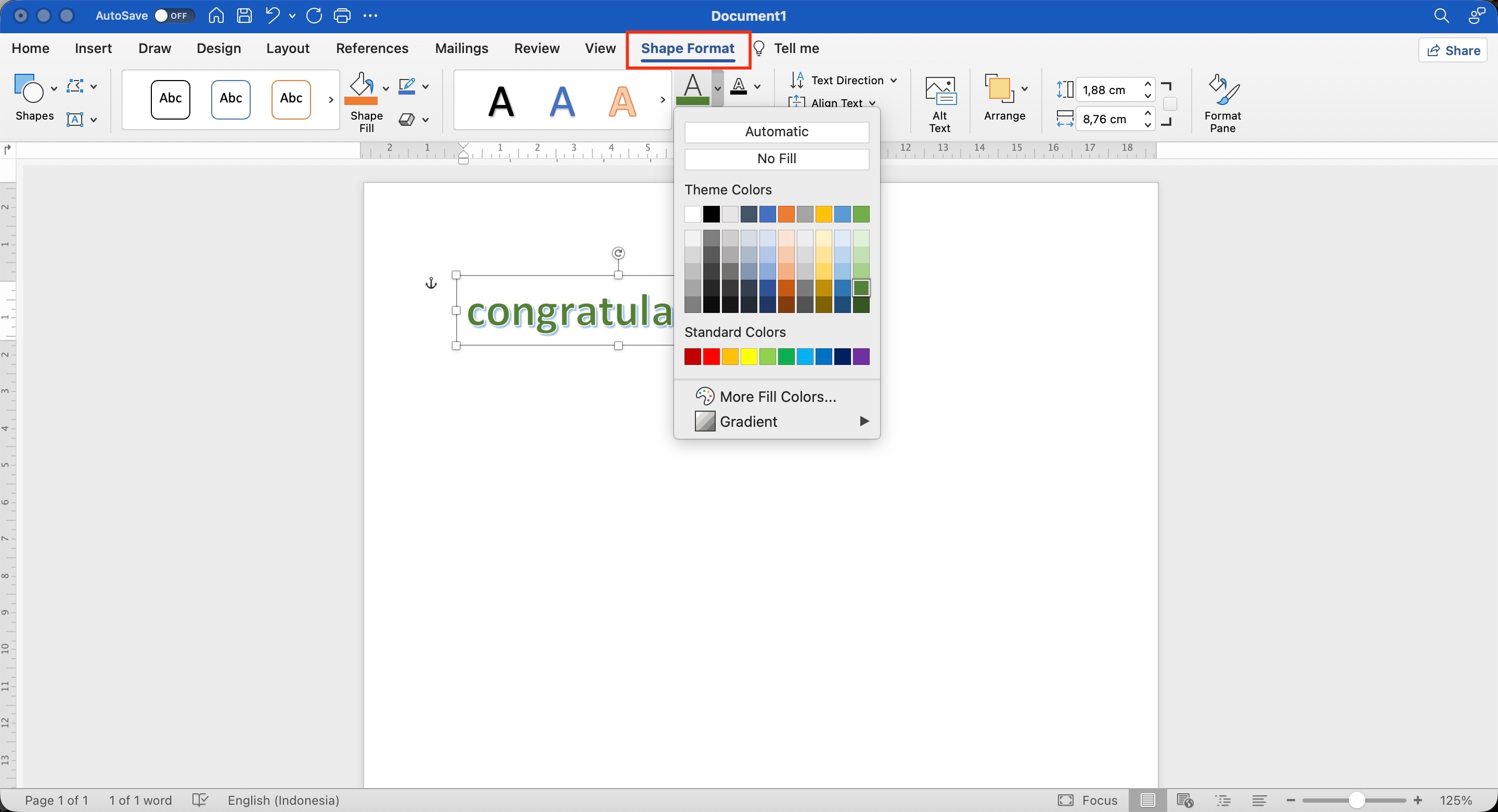The width and height of the screenshot is (1498, 812).
Task: Open Gradient submenu
Action: (777, 421)
